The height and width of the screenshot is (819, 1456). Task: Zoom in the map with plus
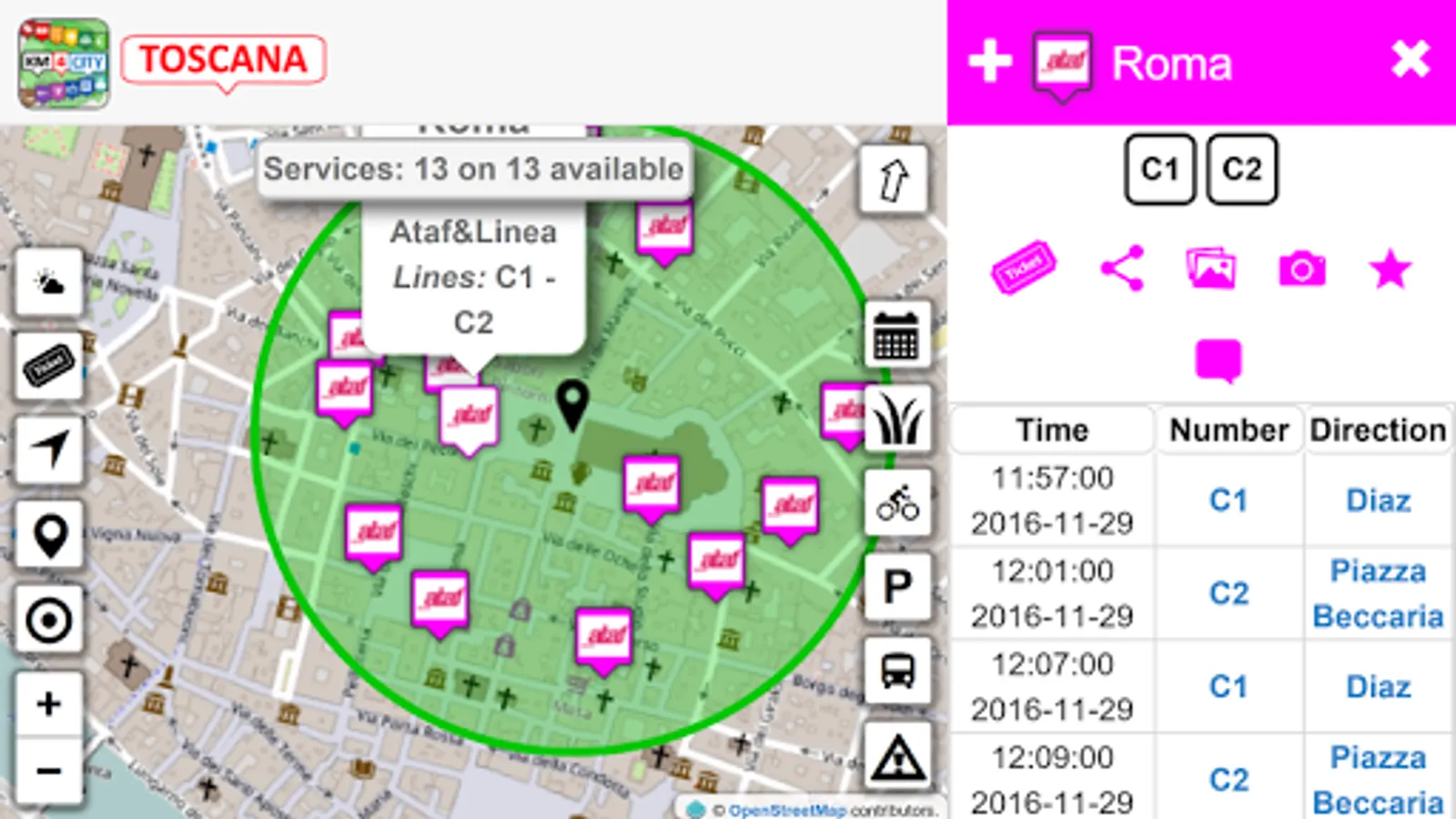tap(49, 703)
